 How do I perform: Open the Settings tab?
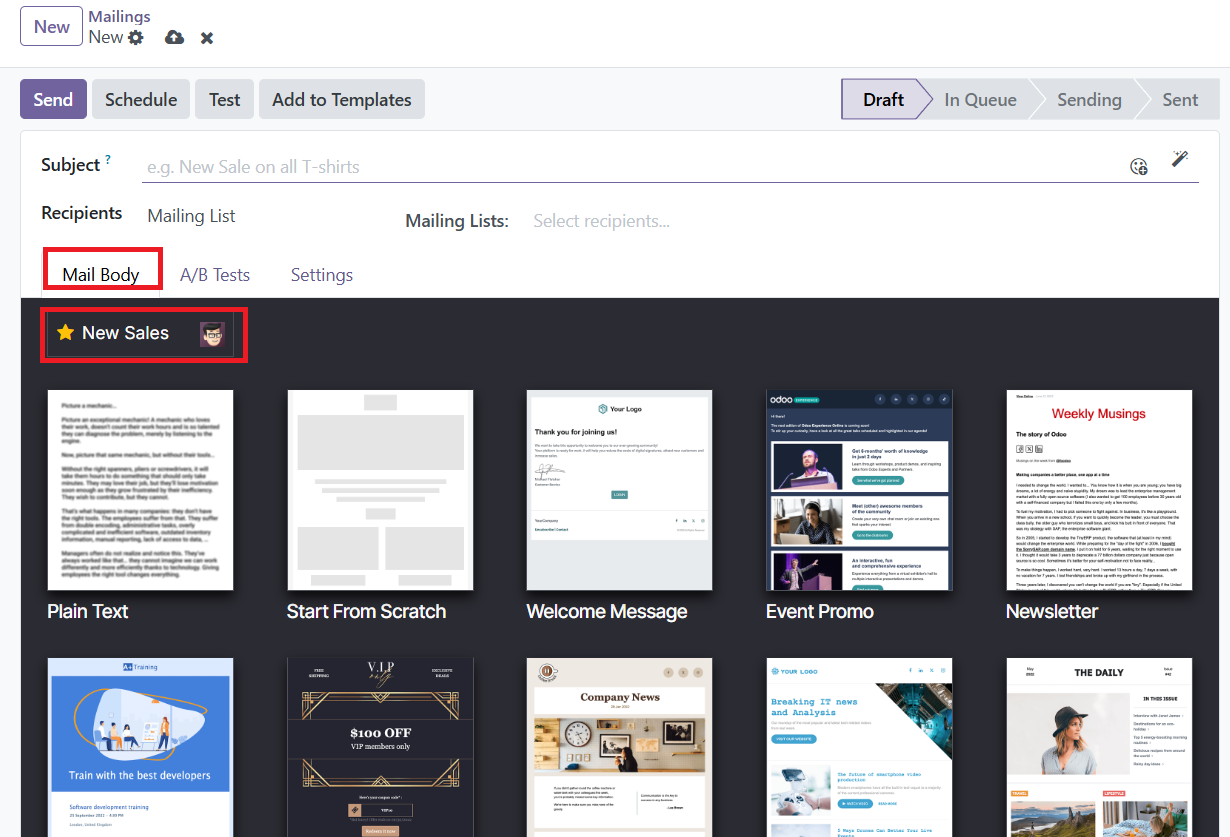coord(322,275)
